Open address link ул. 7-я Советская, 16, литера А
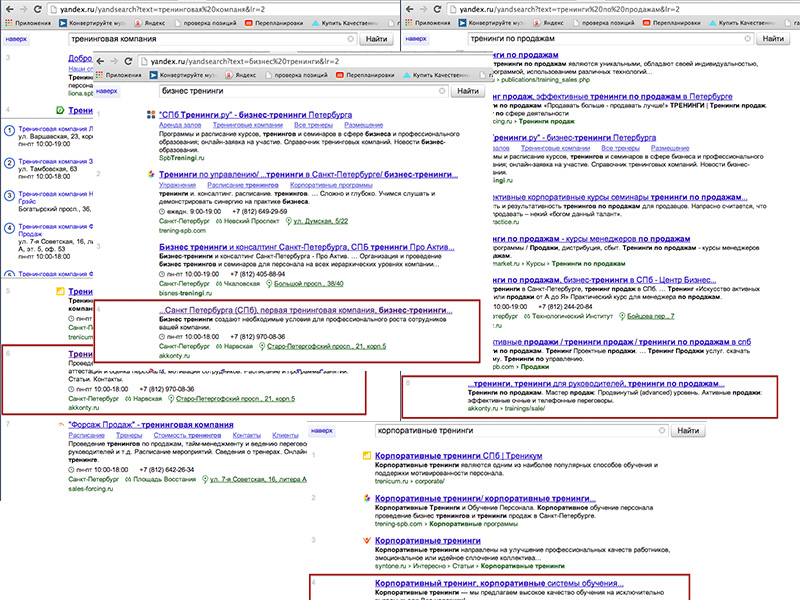 point(258,480)
